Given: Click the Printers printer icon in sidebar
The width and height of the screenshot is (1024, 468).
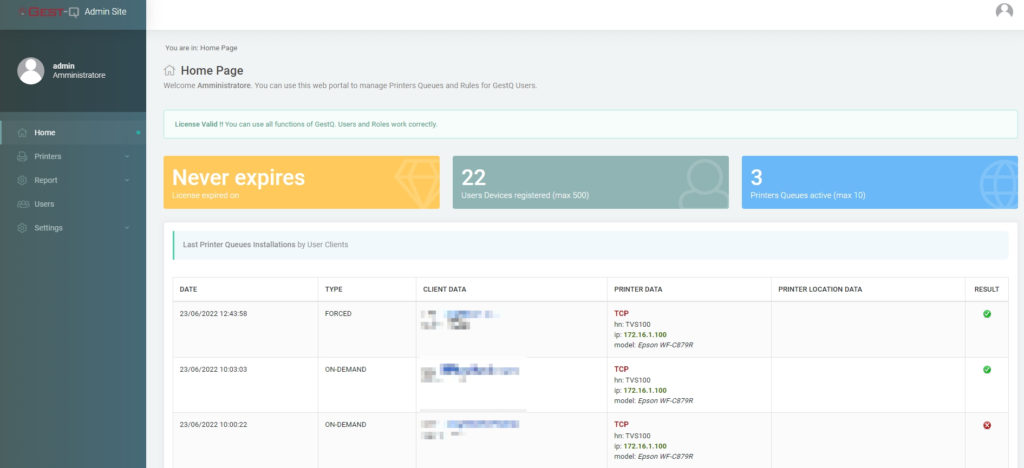Looking at the screenshot, I should pos(22,157).
